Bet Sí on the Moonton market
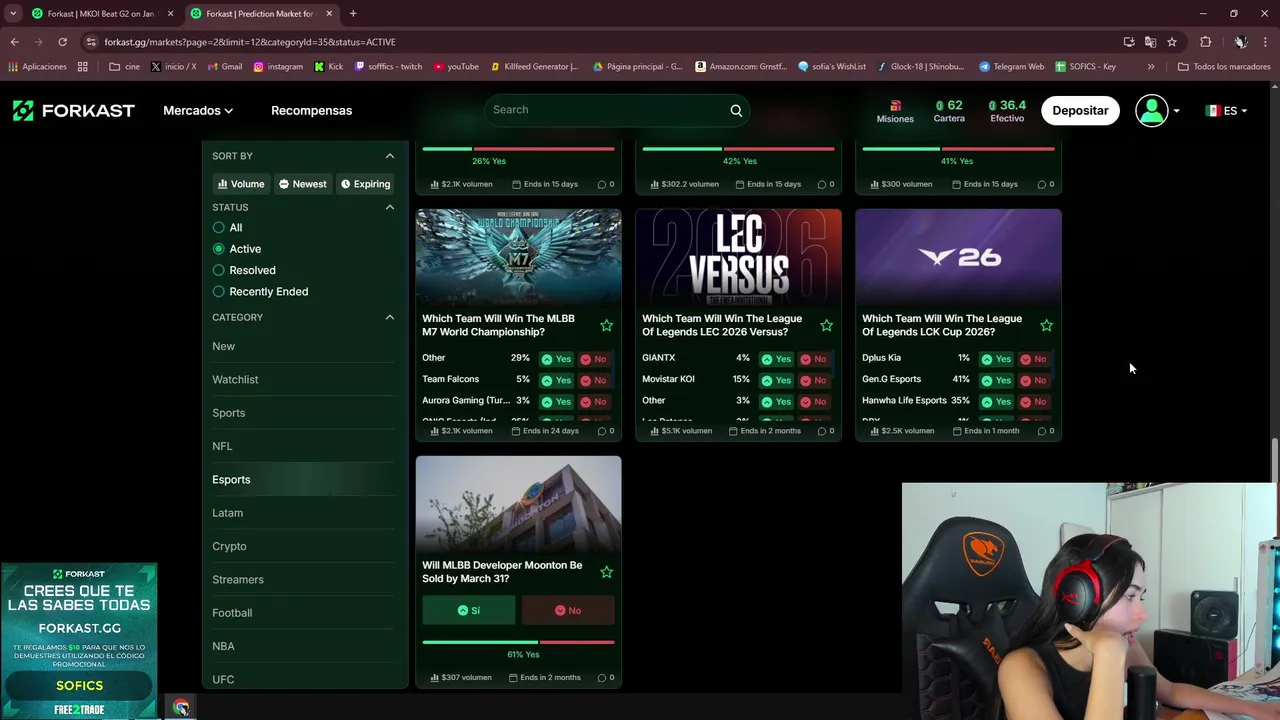The height and width of the screenshot is (720, 1280). 468,610
